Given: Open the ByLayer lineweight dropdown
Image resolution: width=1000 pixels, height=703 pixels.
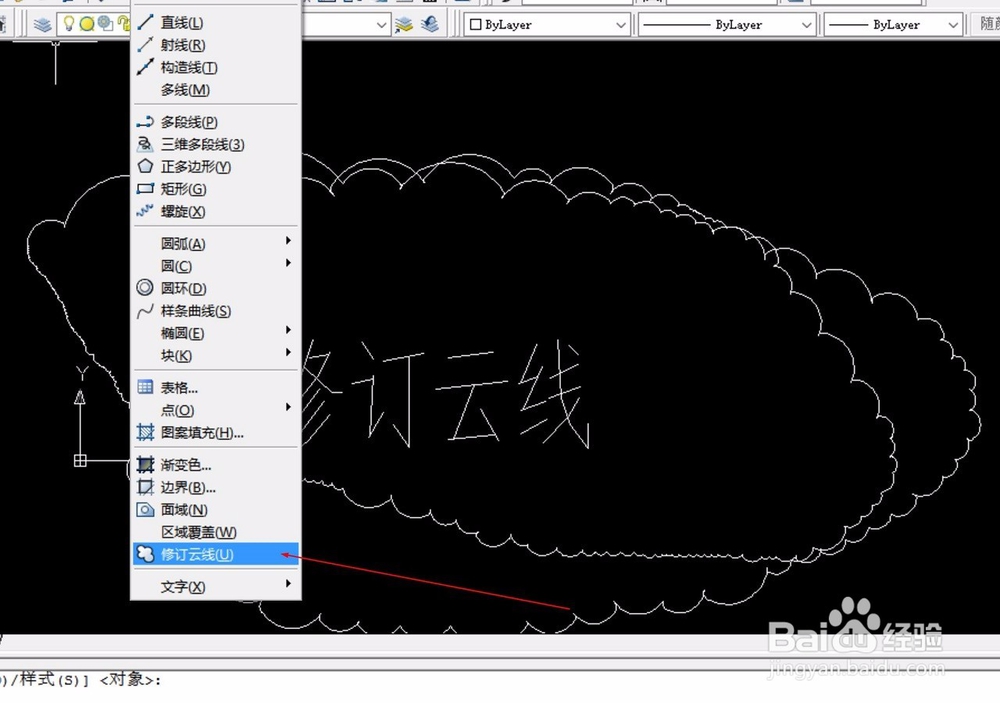Looking at the screenshot, I should tap(893, 25).
